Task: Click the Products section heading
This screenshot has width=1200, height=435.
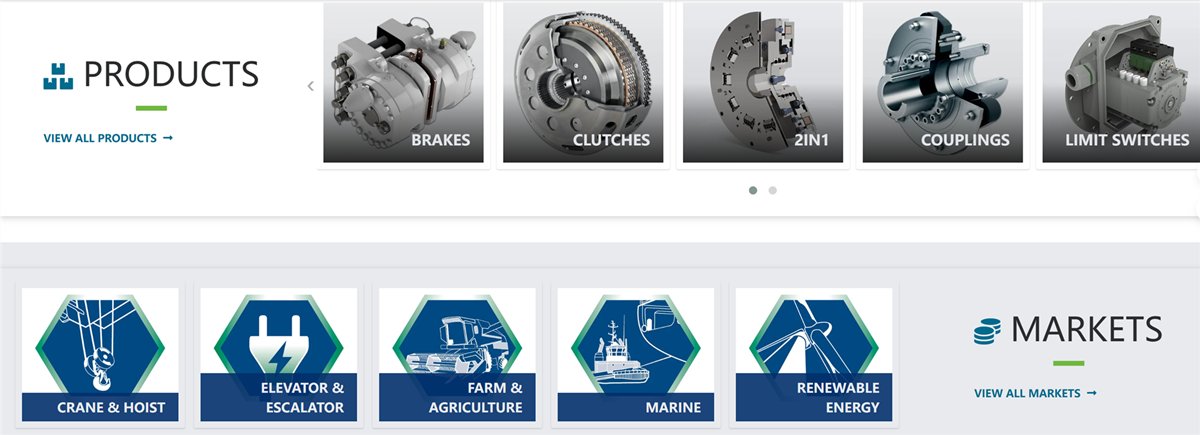Action: [x=171, y=74]
